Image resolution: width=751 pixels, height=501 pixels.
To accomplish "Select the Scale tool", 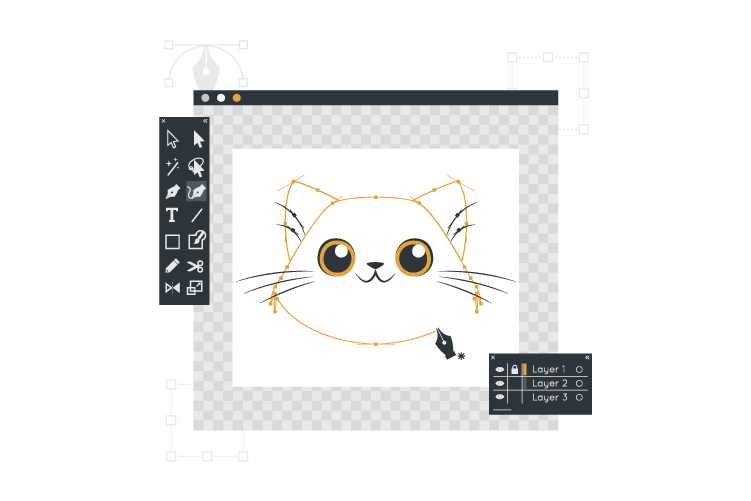I will click(x=194, y=288).
